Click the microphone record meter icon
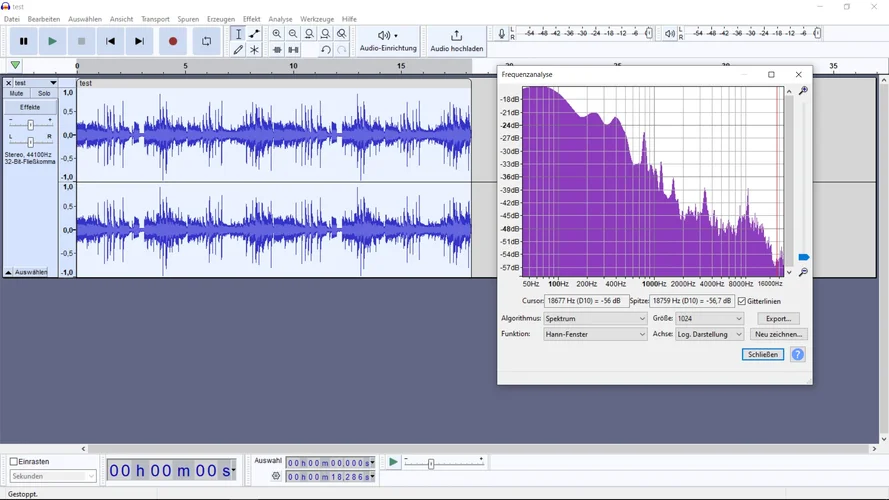The height and width of the screenshot is (500, 889). [x=501, y=34]
